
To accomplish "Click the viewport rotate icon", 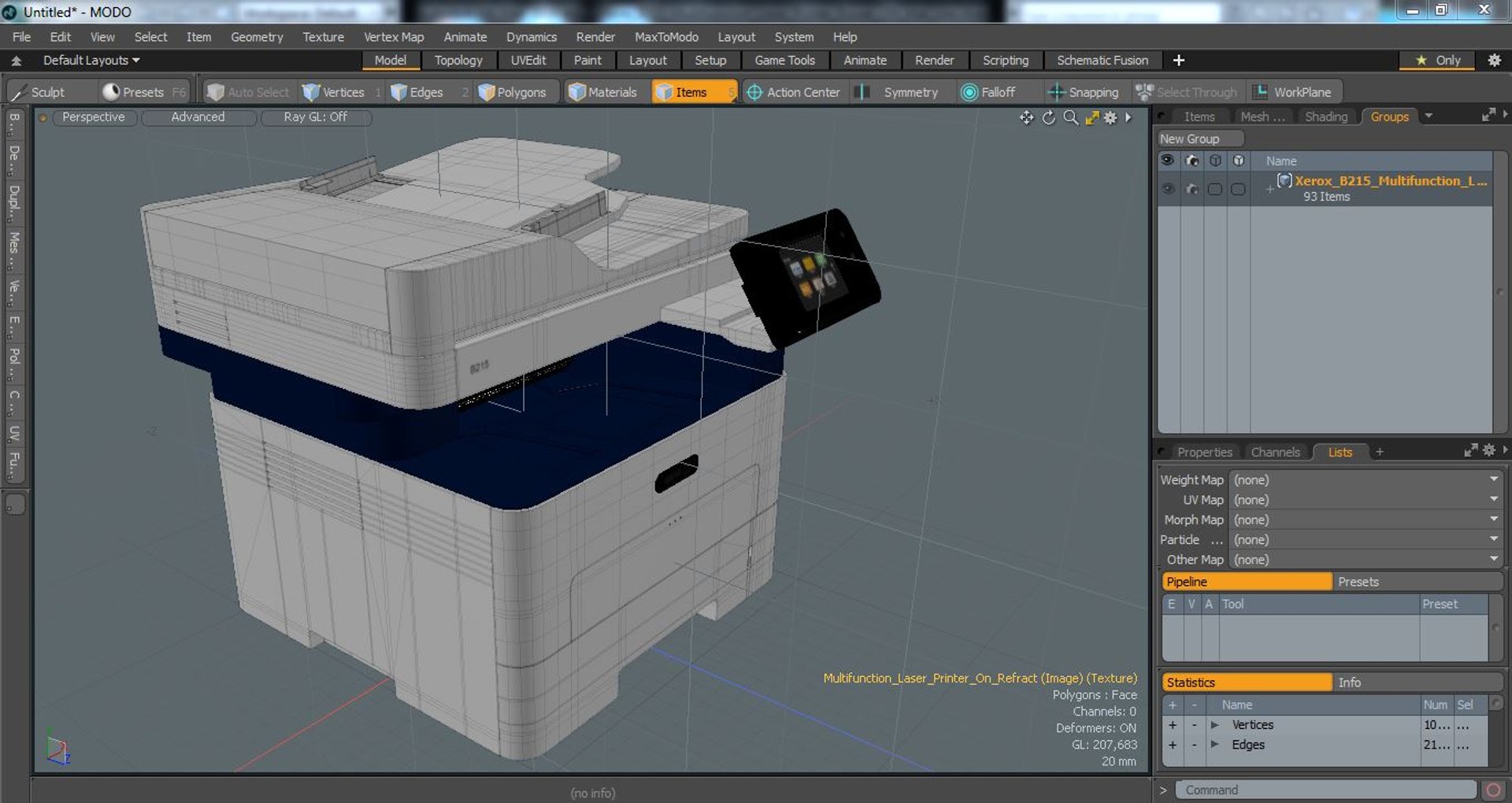I will [1048, 117].
